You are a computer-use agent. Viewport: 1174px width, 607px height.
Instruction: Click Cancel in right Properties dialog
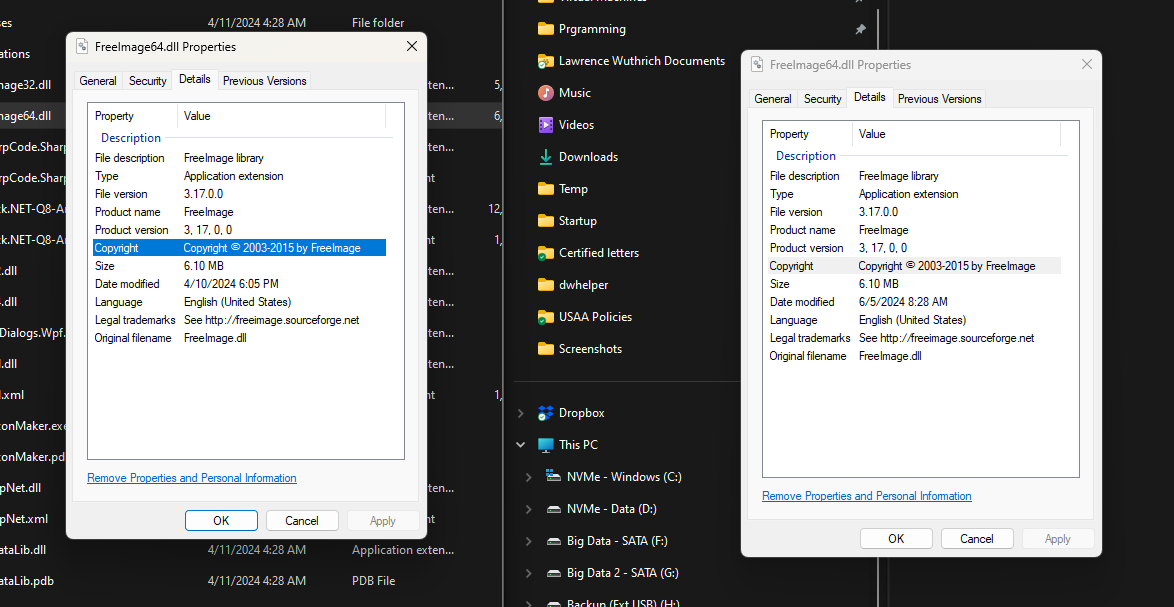coord(977,539)
